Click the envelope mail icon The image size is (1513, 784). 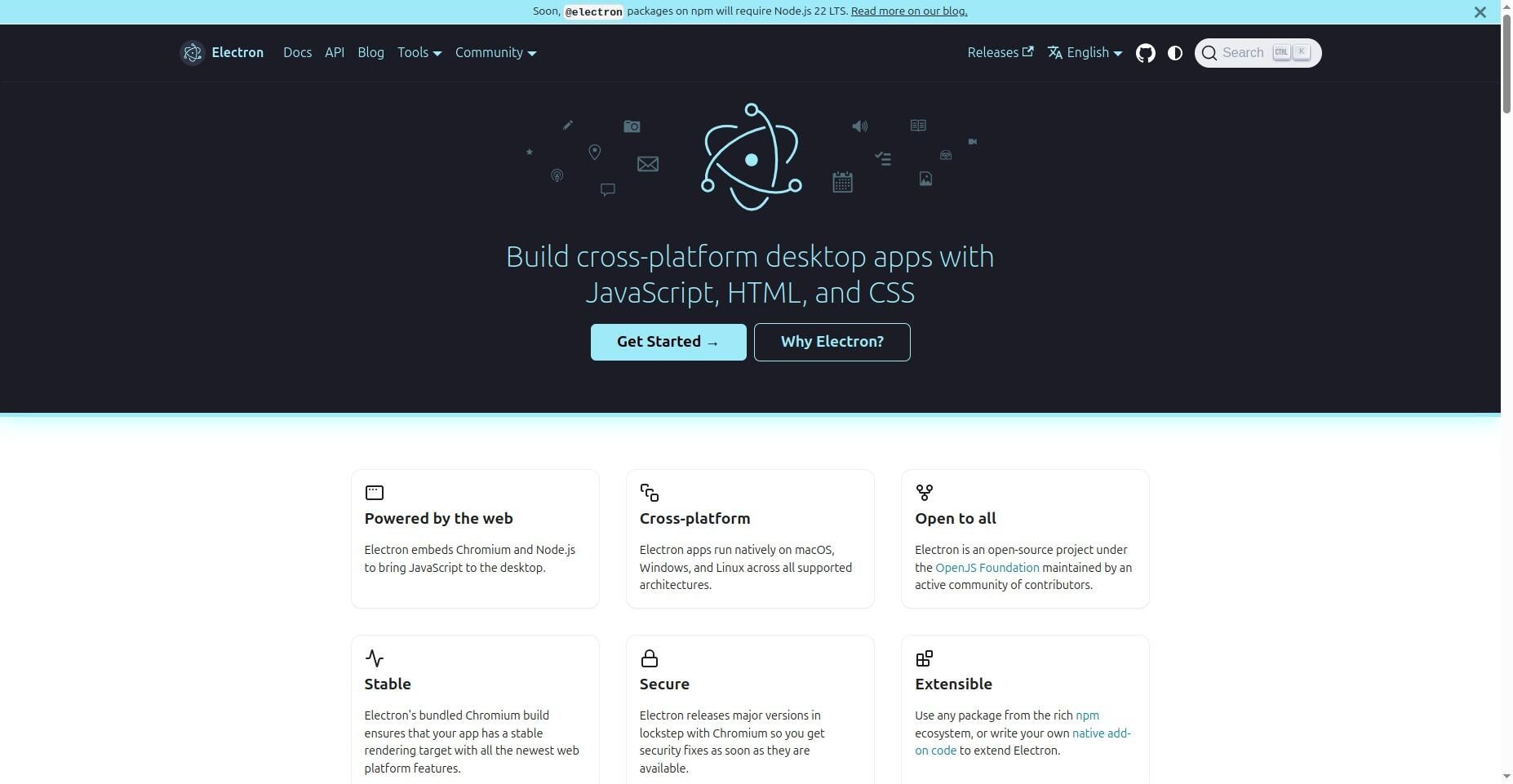click(x=648, y=164)
